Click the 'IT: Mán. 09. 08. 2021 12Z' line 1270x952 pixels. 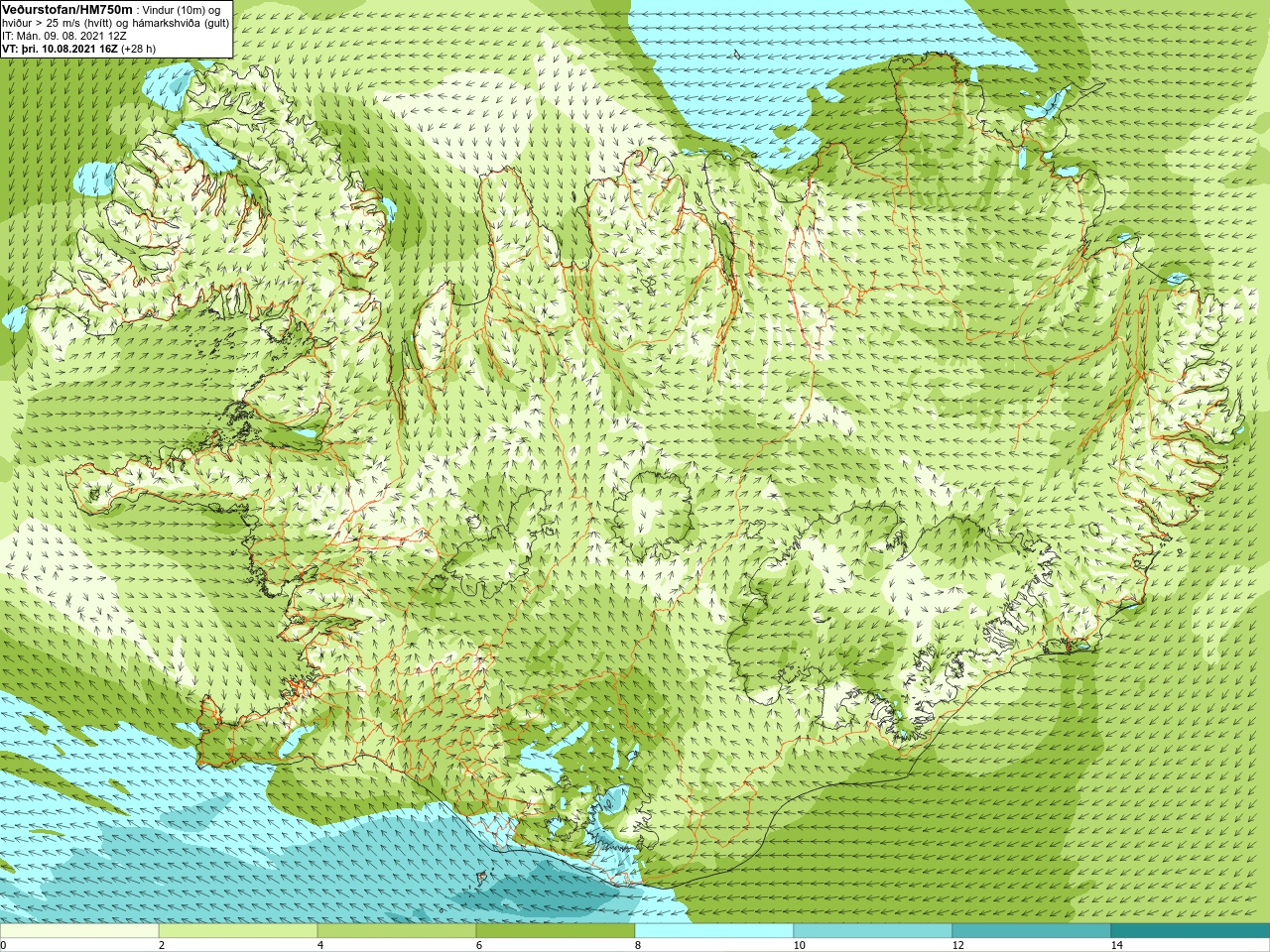[64, 35]
